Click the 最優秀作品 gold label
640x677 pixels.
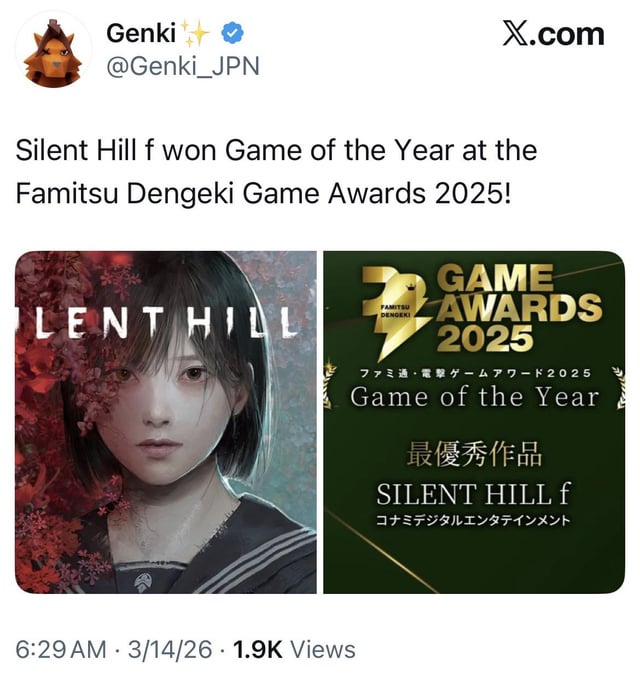(x=474, y=454)
